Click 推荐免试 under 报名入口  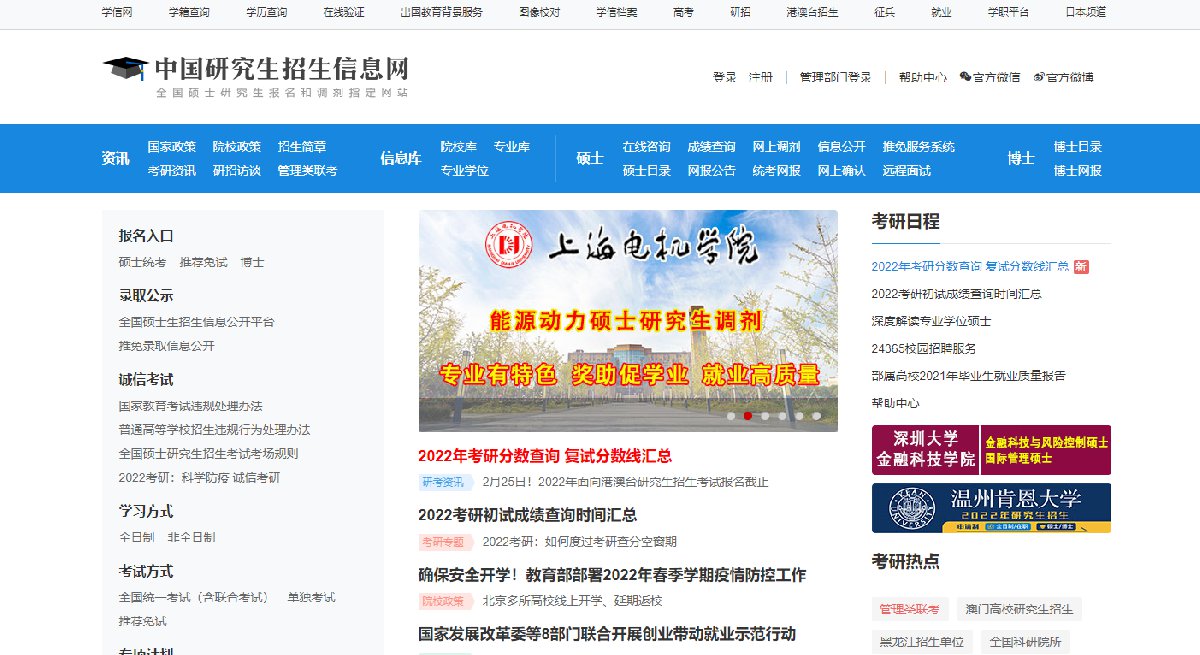tap(204, 262)
